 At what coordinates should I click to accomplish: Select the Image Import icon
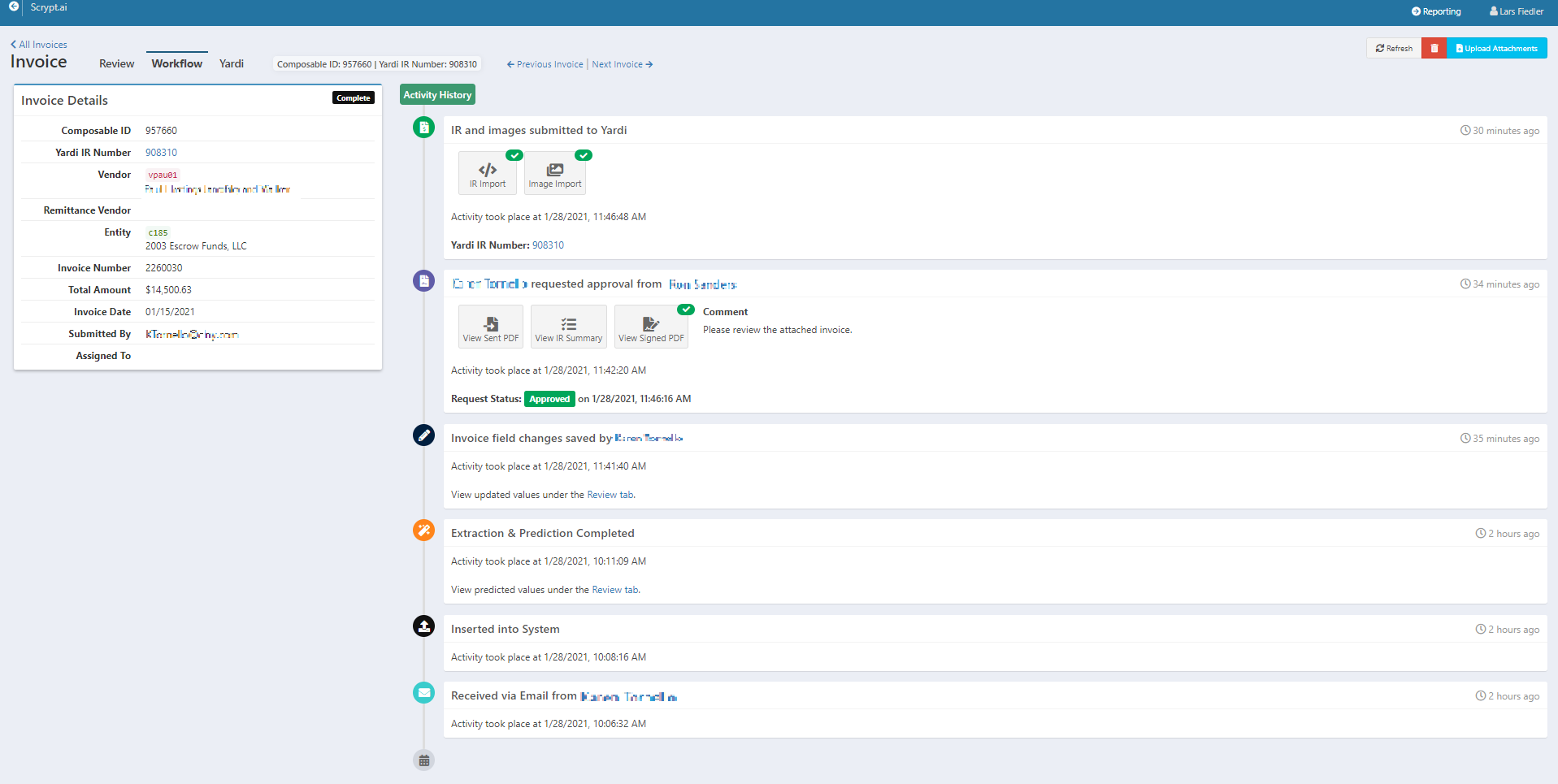[555, 172]
